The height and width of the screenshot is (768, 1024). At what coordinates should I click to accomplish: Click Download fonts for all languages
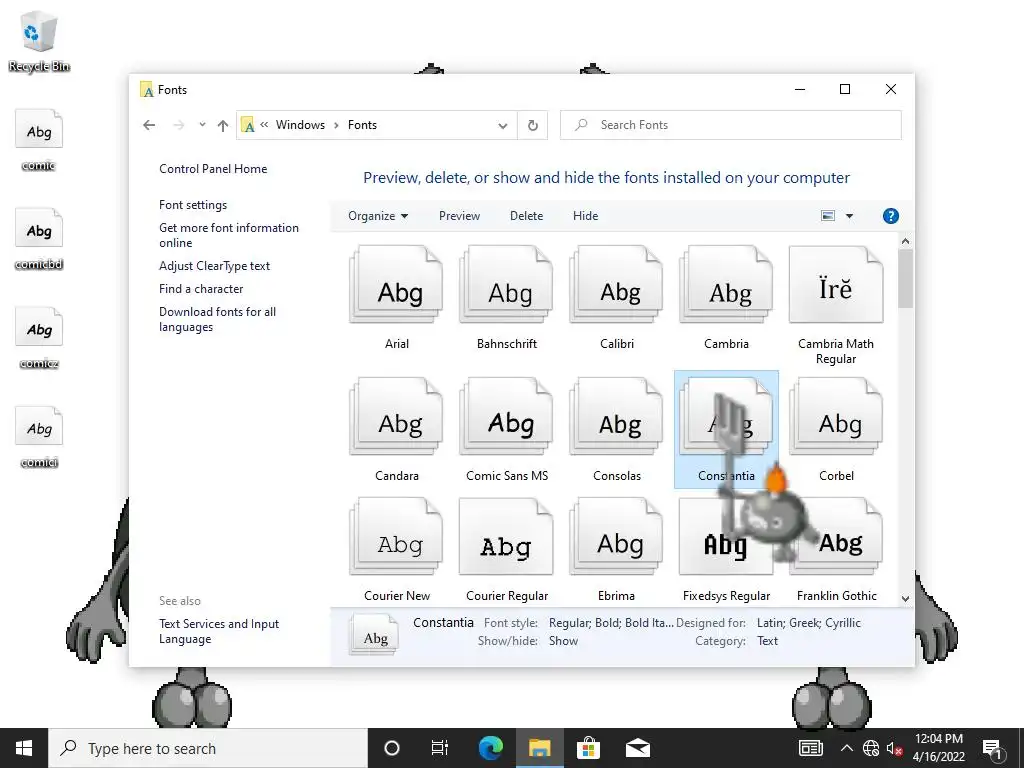coord(217,319)
